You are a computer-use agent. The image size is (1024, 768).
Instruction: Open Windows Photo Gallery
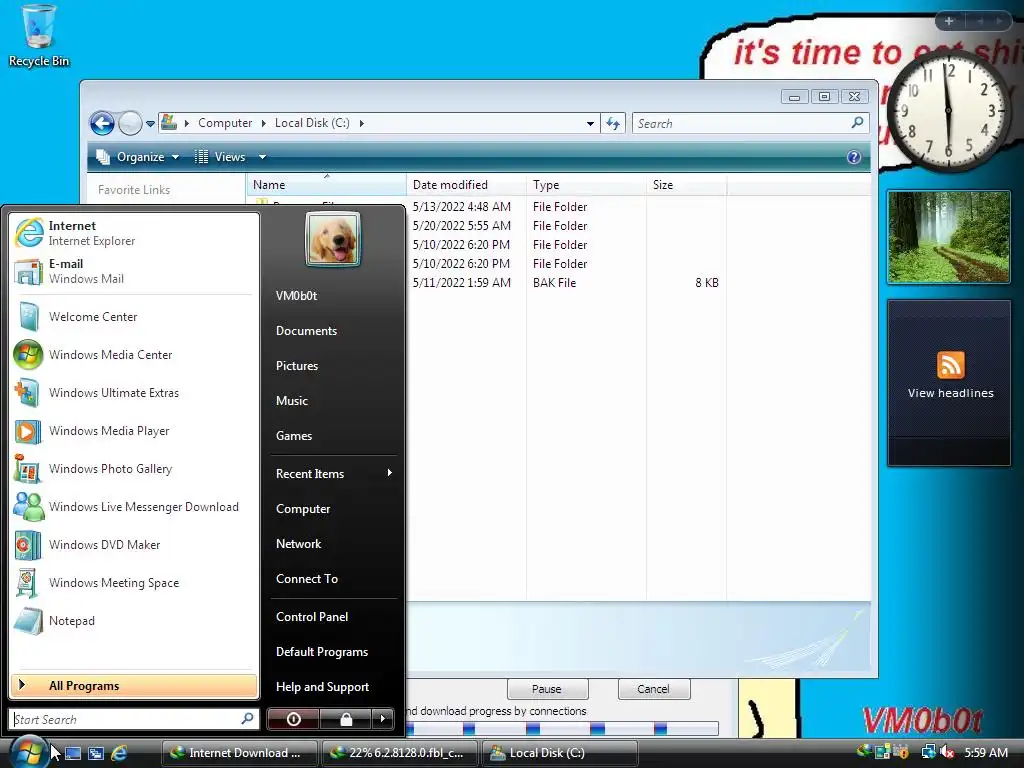(134, 469)
